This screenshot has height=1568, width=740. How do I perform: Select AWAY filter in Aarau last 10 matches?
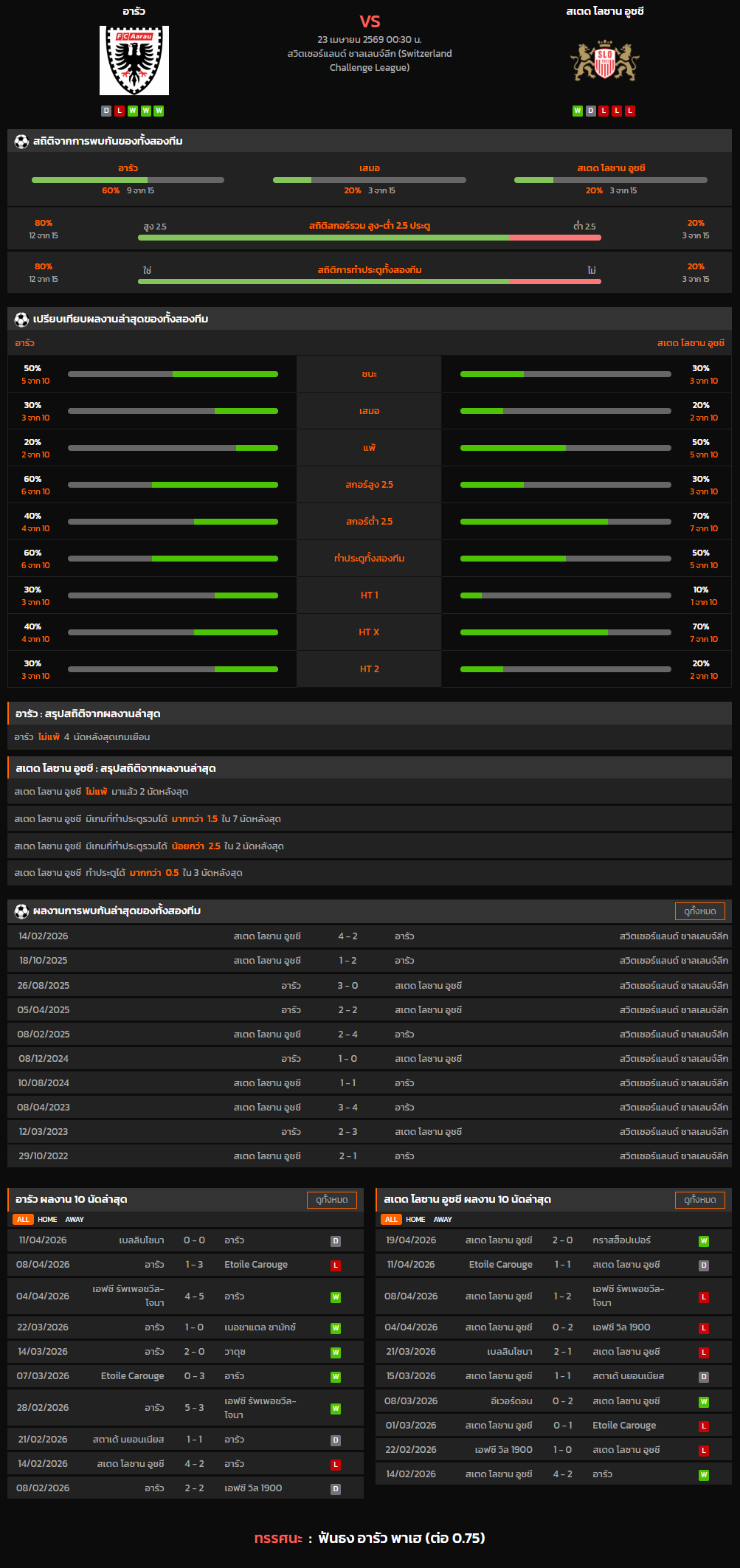(x=75, y=1220)
